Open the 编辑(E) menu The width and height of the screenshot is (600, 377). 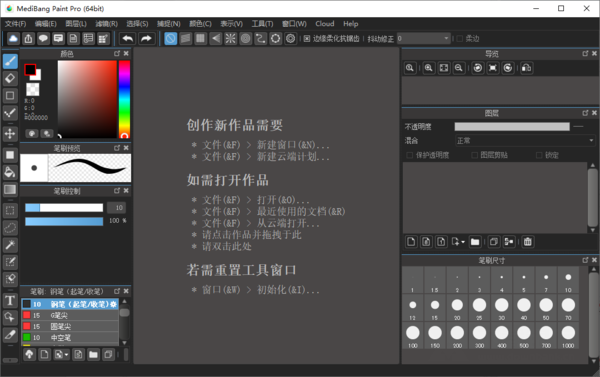click(x=46, y=24)
